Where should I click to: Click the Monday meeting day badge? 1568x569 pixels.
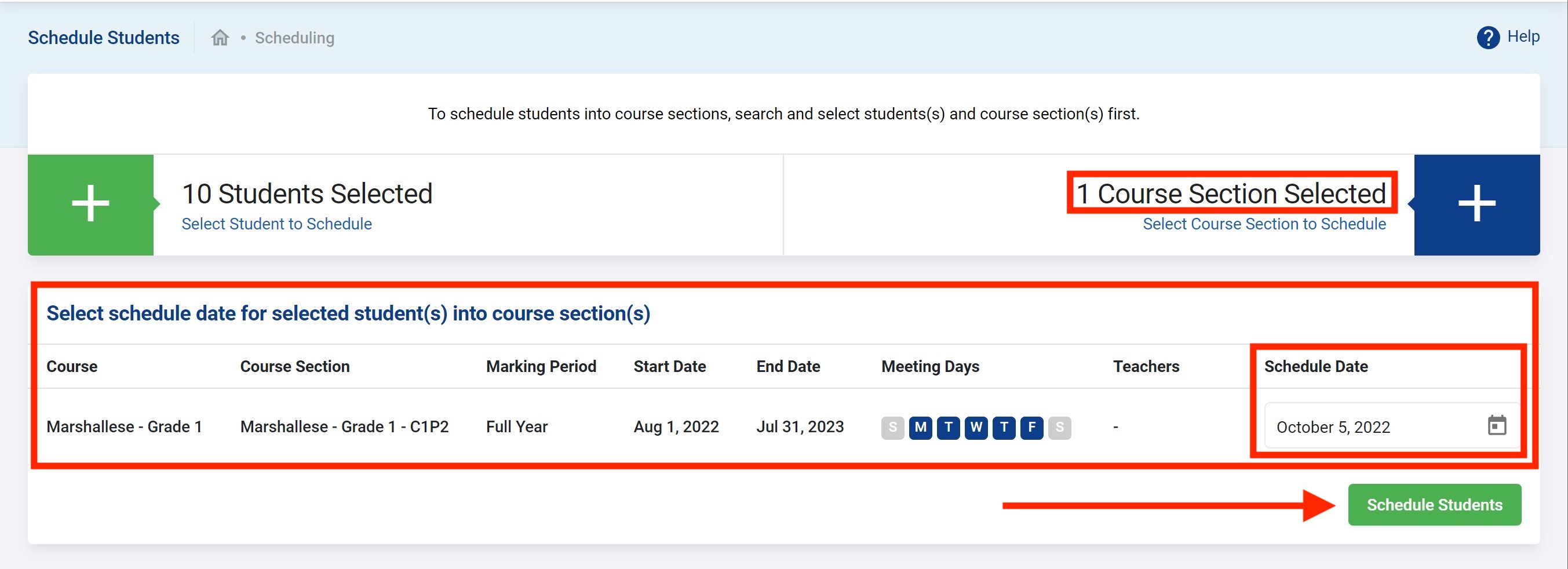(x=920, y=427)
